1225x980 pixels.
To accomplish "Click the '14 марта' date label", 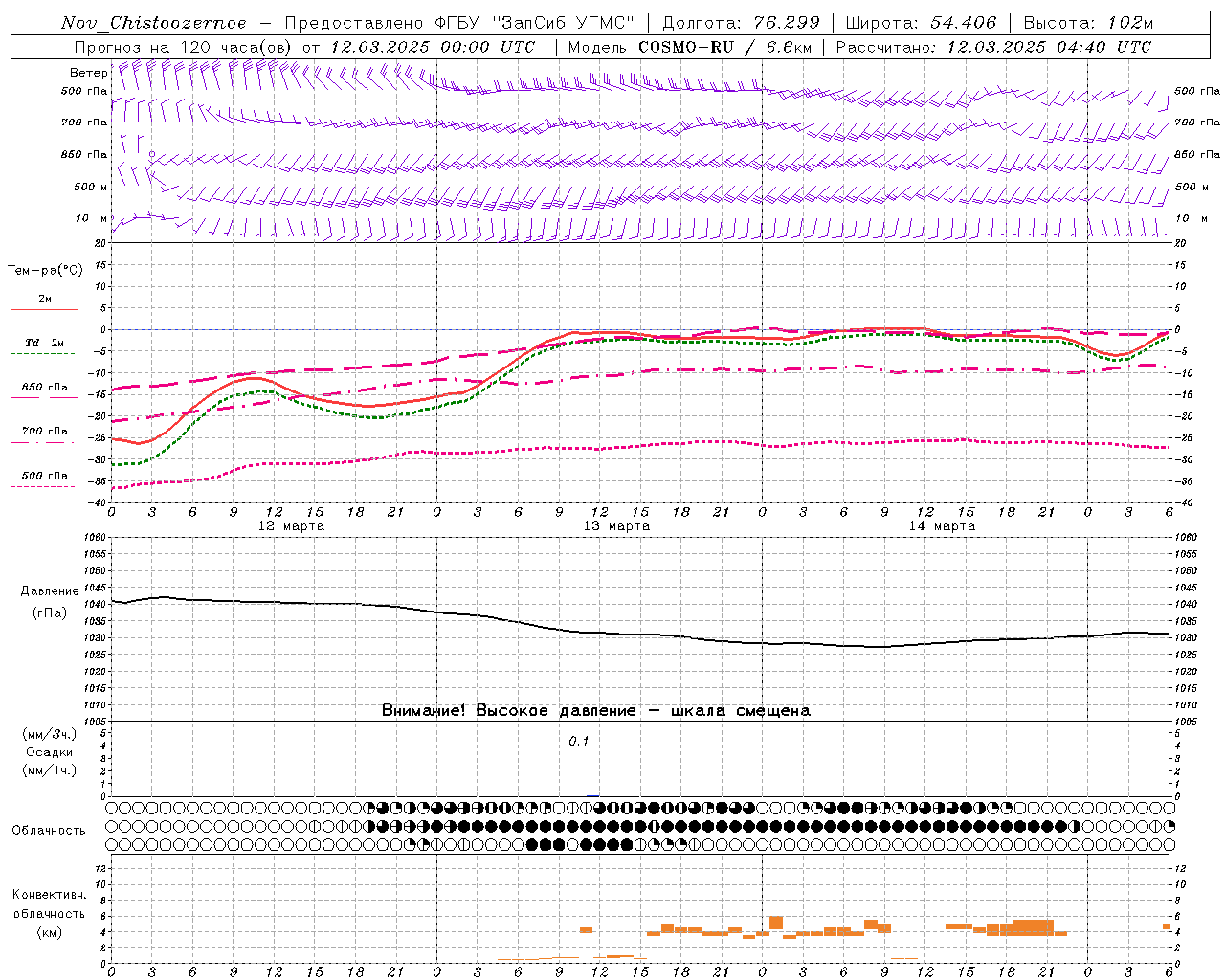I will pos(943,526).
